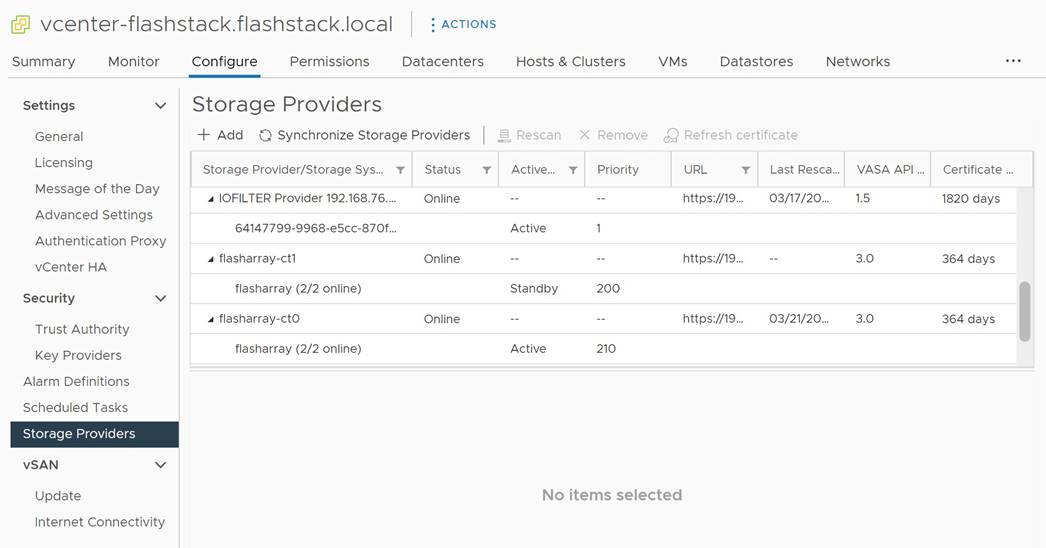Collapse the IOFILTER Provider row
This screenshot has width=1046, height=548.
click(x=210, y=199)
